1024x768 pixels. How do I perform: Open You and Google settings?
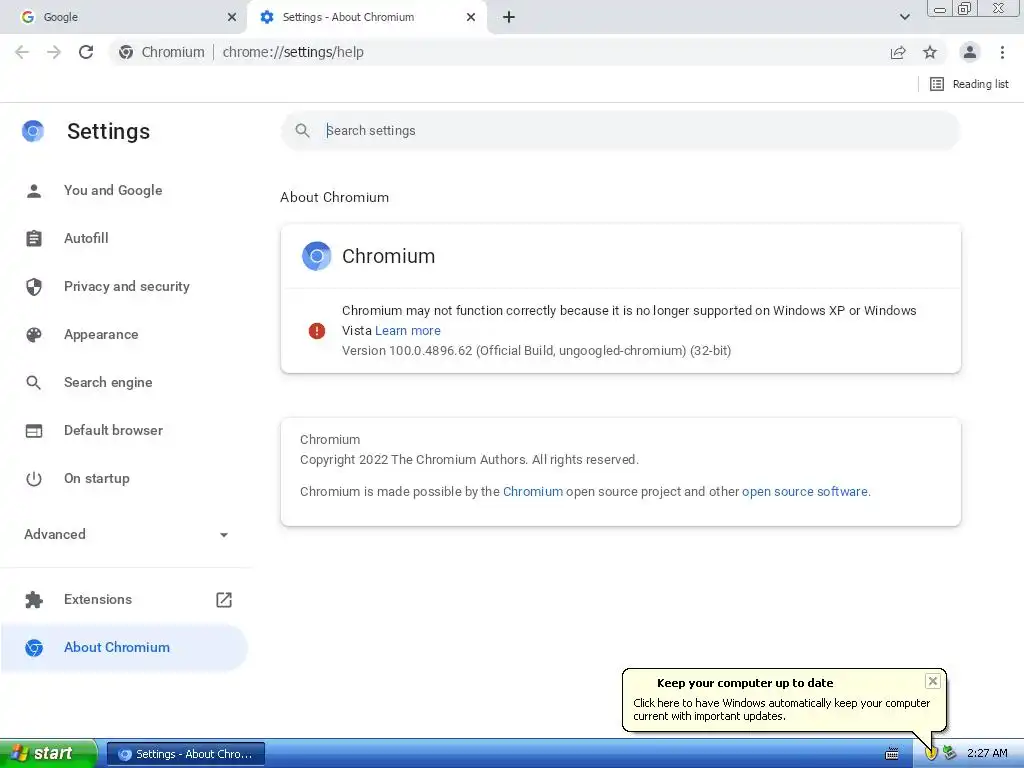click(124, 191)
